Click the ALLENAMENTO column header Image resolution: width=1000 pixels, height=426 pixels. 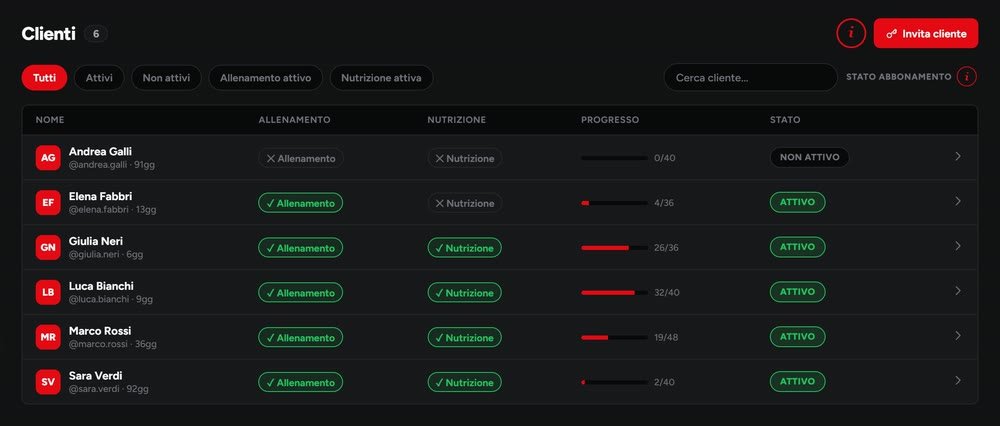coord(295,119)
